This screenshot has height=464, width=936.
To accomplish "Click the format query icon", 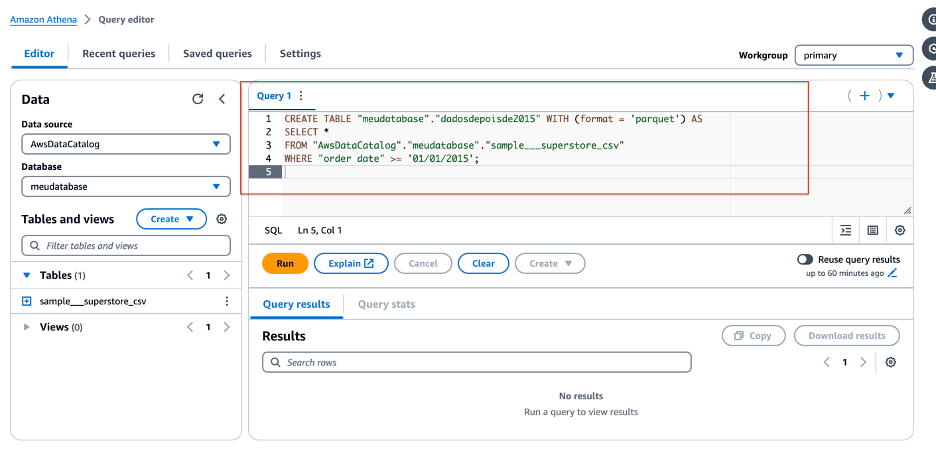I will point(845,231).
